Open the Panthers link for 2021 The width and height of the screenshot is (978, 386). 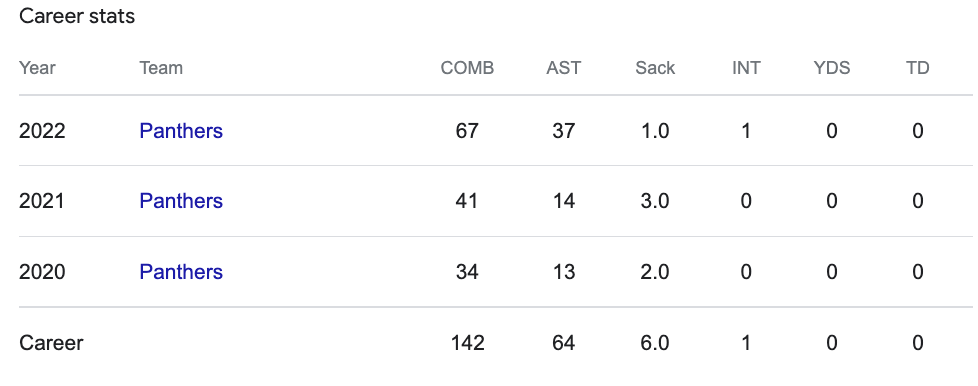pos(181,201)
